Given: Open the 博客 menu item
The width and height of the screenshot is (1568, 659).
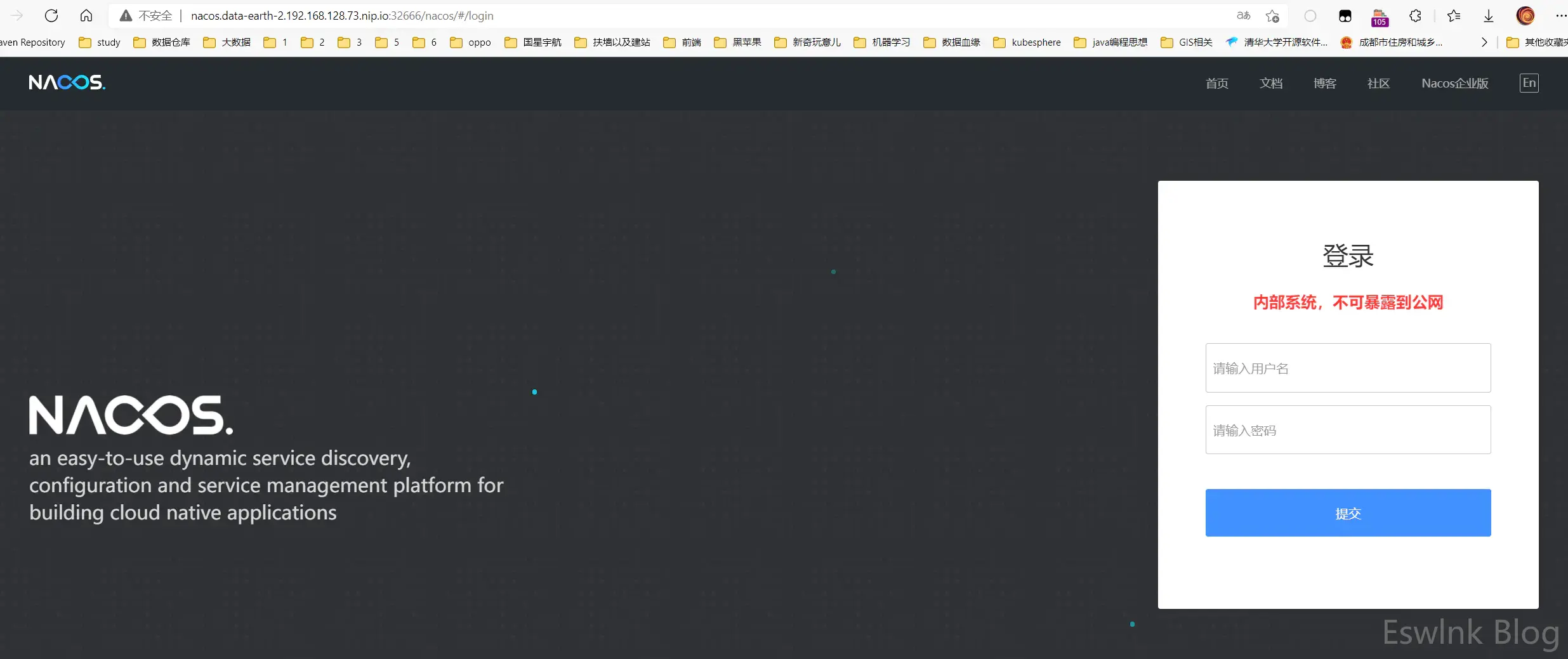Looking at the screenshot, I should pos(1325,83).
